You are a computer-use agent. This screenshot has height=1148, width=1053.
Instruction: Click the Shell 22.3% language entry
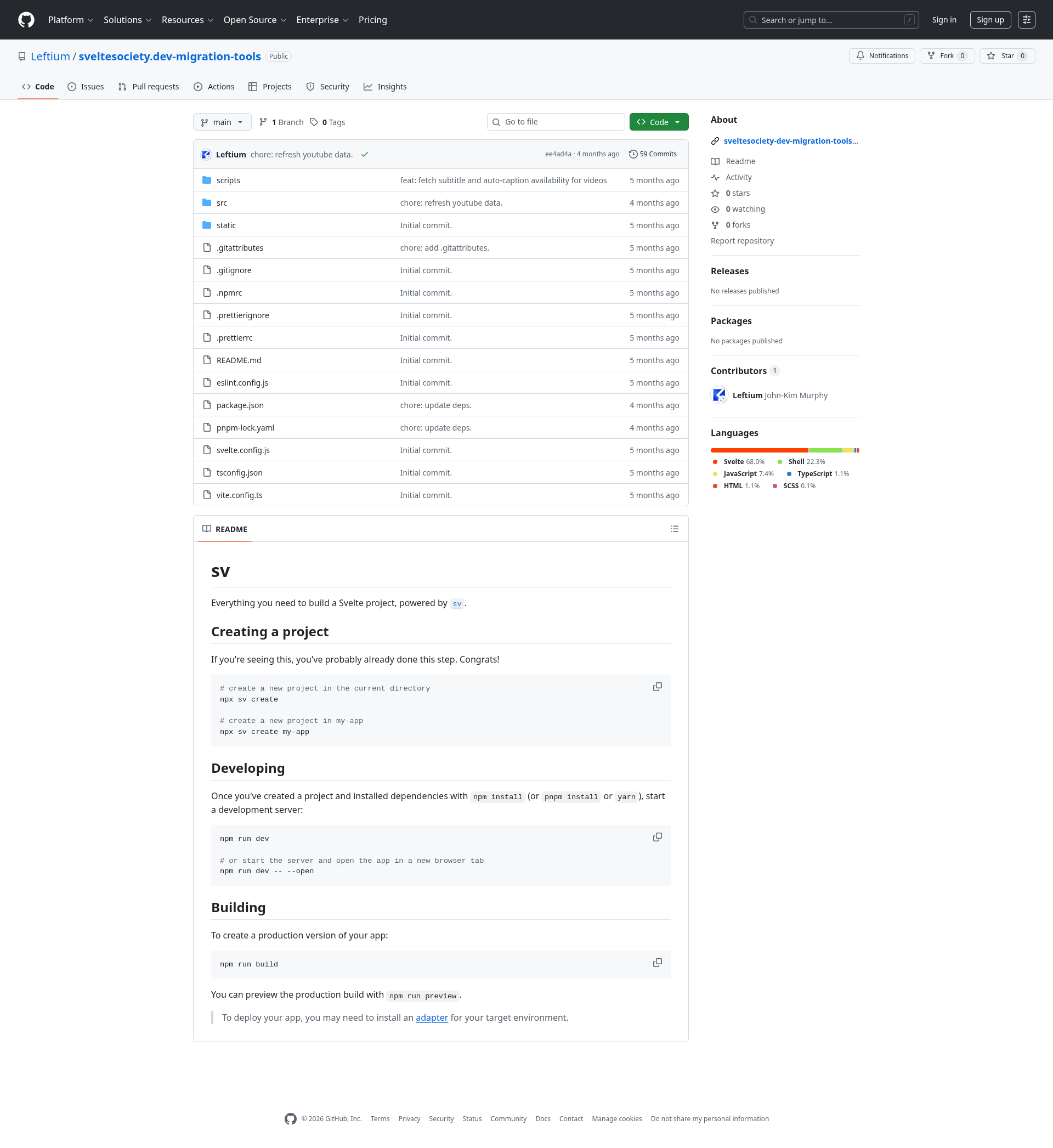point(801,462)
